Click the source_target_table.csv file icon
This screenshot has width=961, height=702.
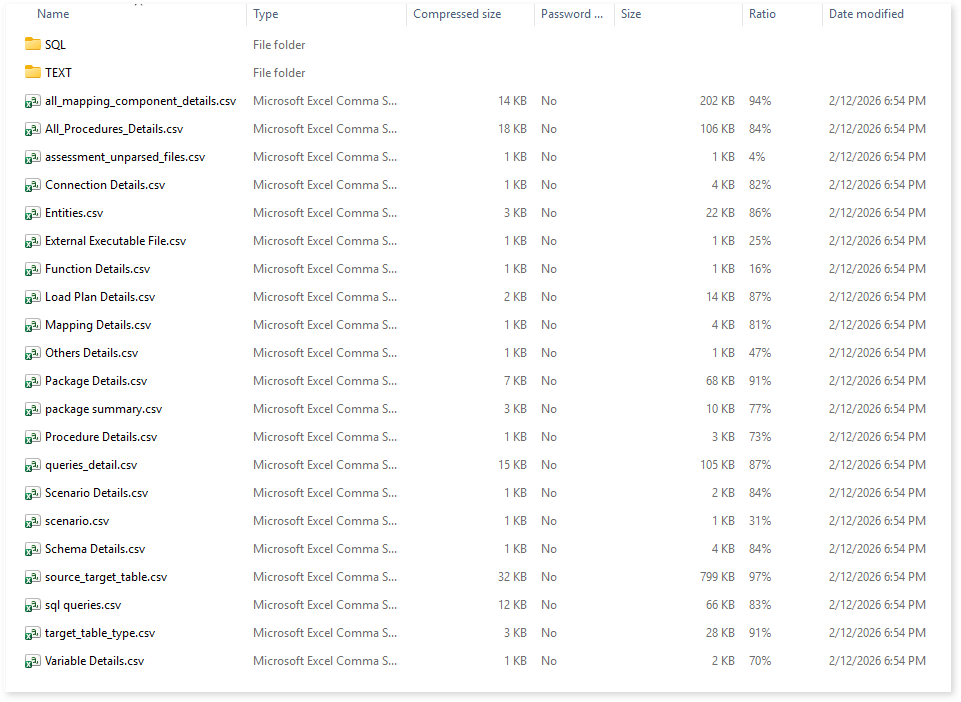[33, 577]
